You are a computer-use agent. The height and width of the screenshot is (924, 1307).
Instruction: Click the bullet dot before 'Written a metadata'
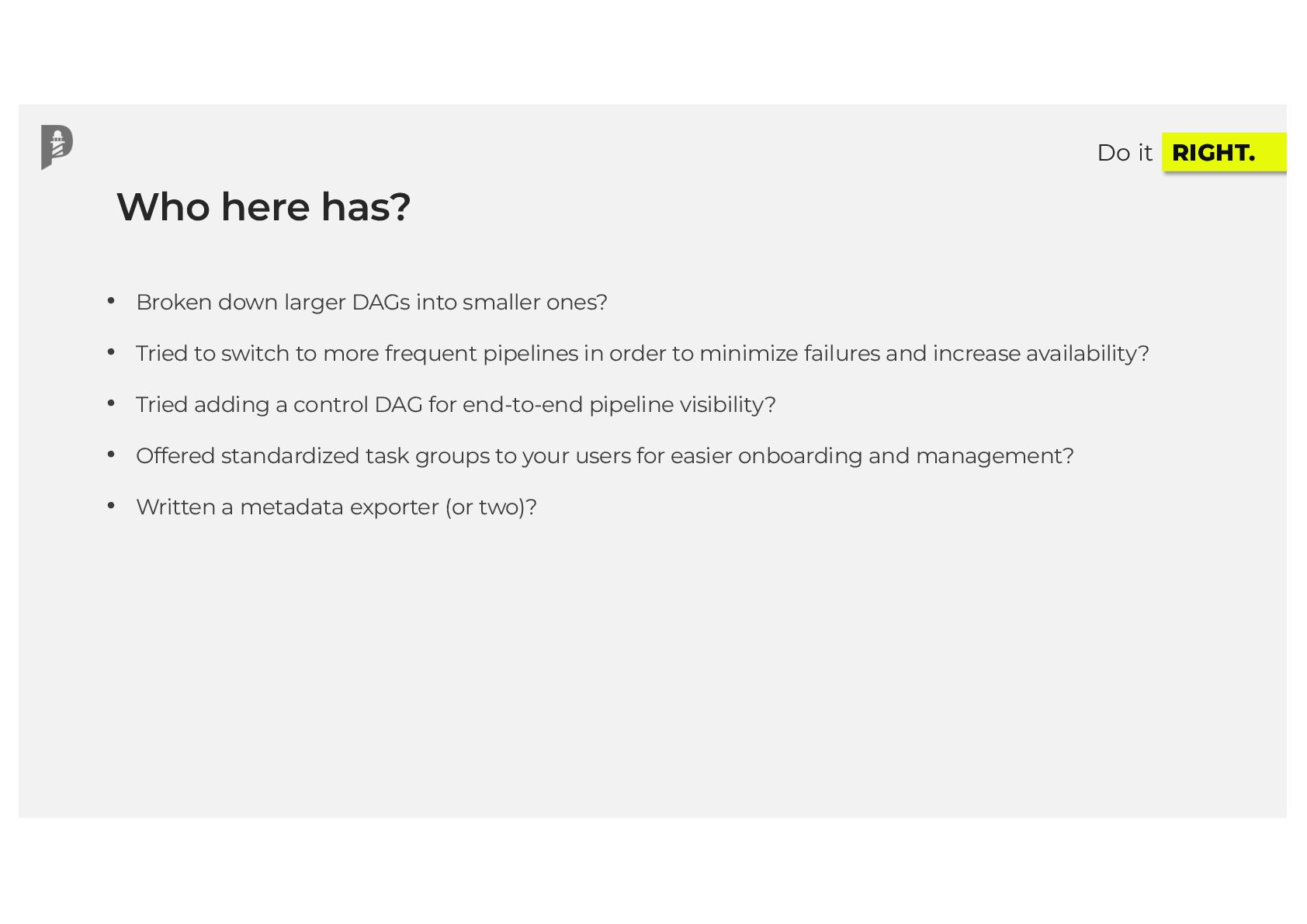[x=111, y=506]
